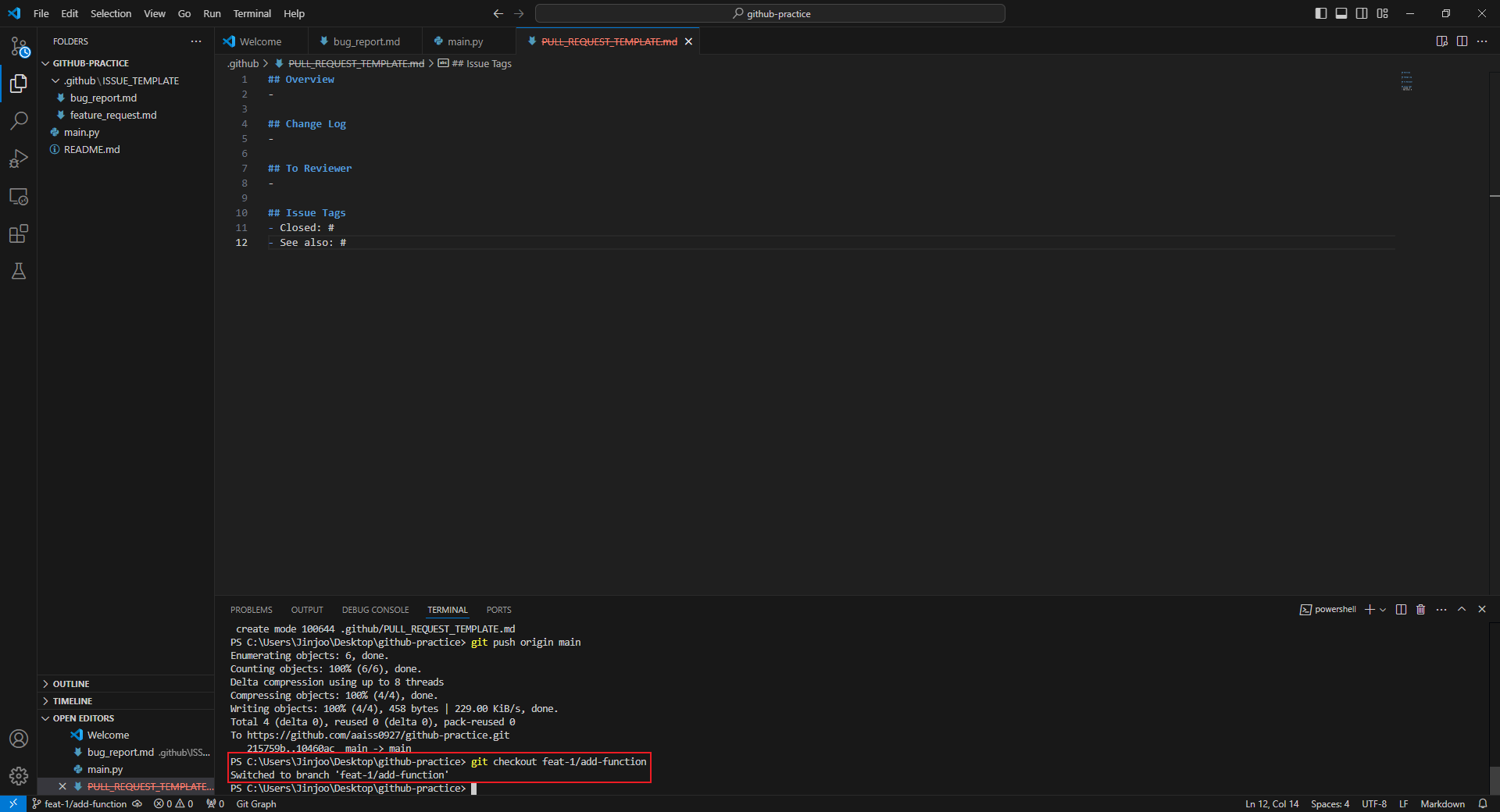Expand the Outline section
Viewport: 1500px width, 812px height.
(x=126, y=684)
